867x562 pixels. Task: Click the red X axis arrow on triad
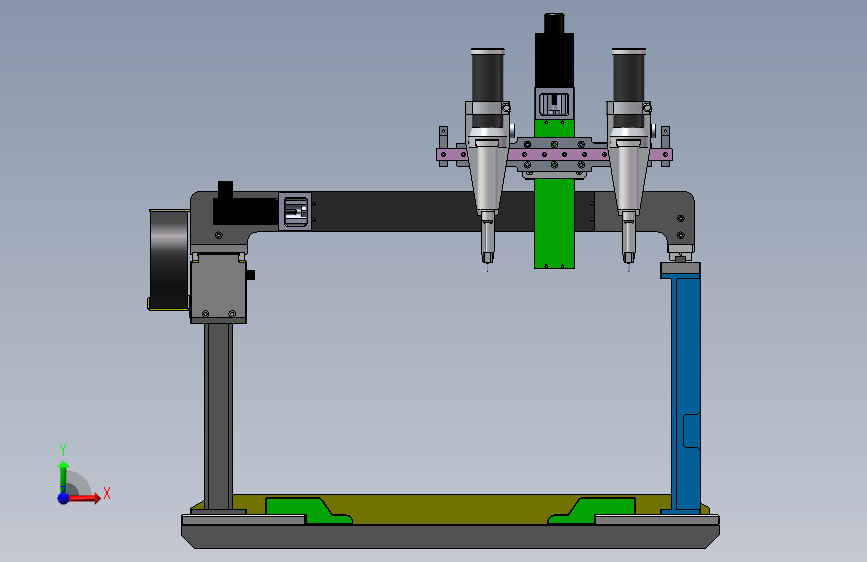pos(84,498)
